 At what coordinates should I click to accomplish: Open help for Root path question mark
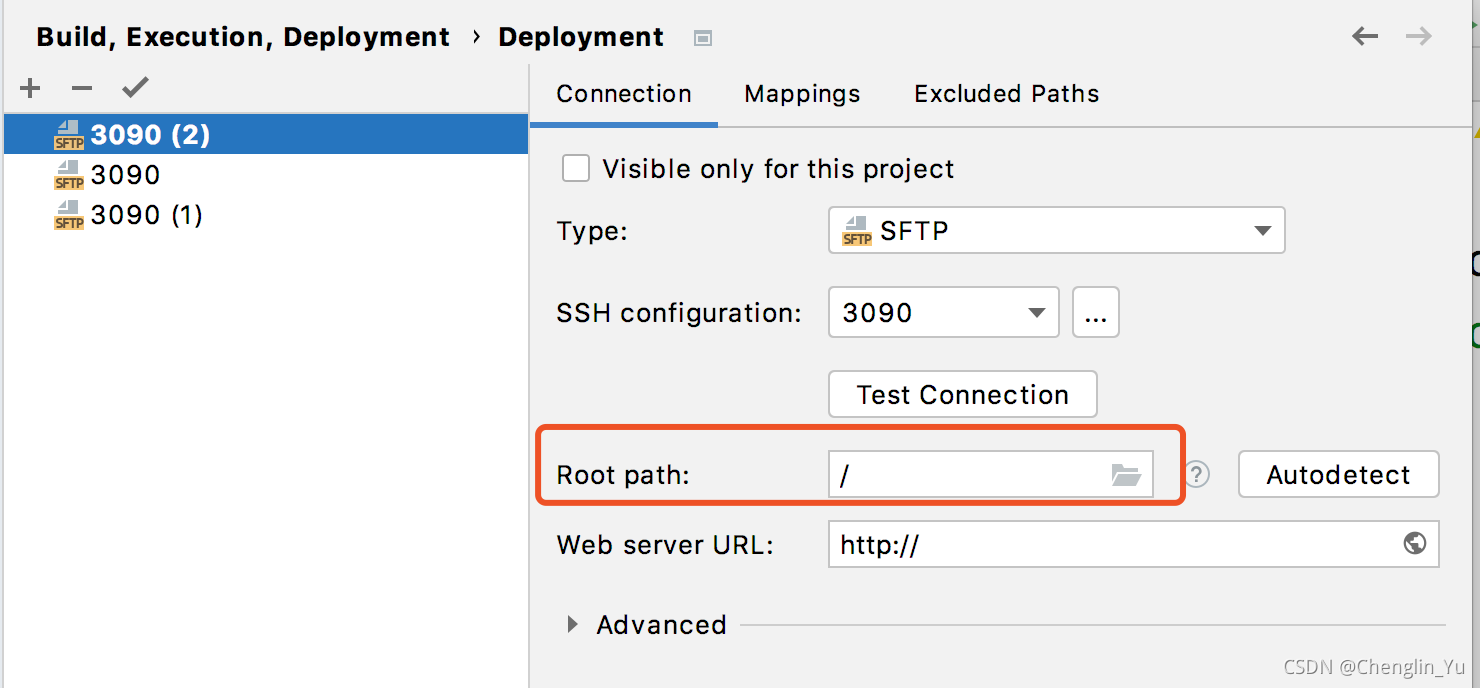click(x=1197, y=474)
